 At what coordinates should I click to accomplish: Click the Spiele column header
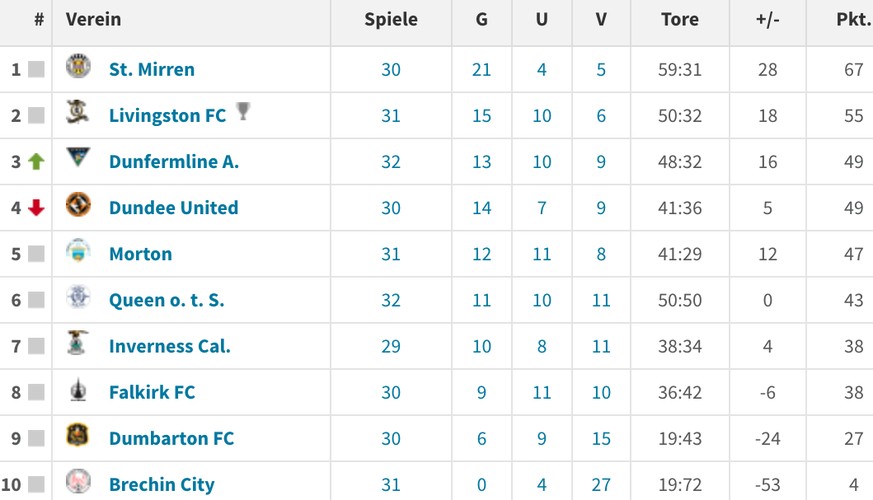[x=391, y=19]
